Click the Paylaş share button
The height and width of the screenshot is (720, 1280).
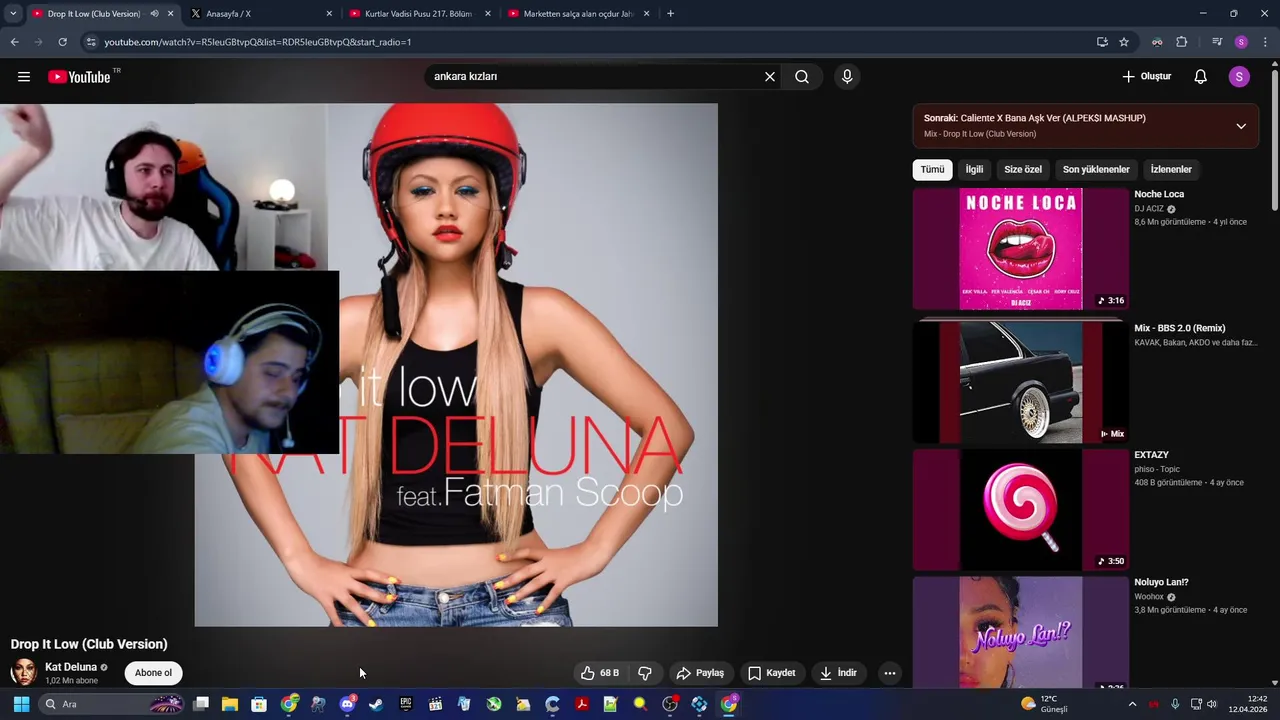pos(700,673)
